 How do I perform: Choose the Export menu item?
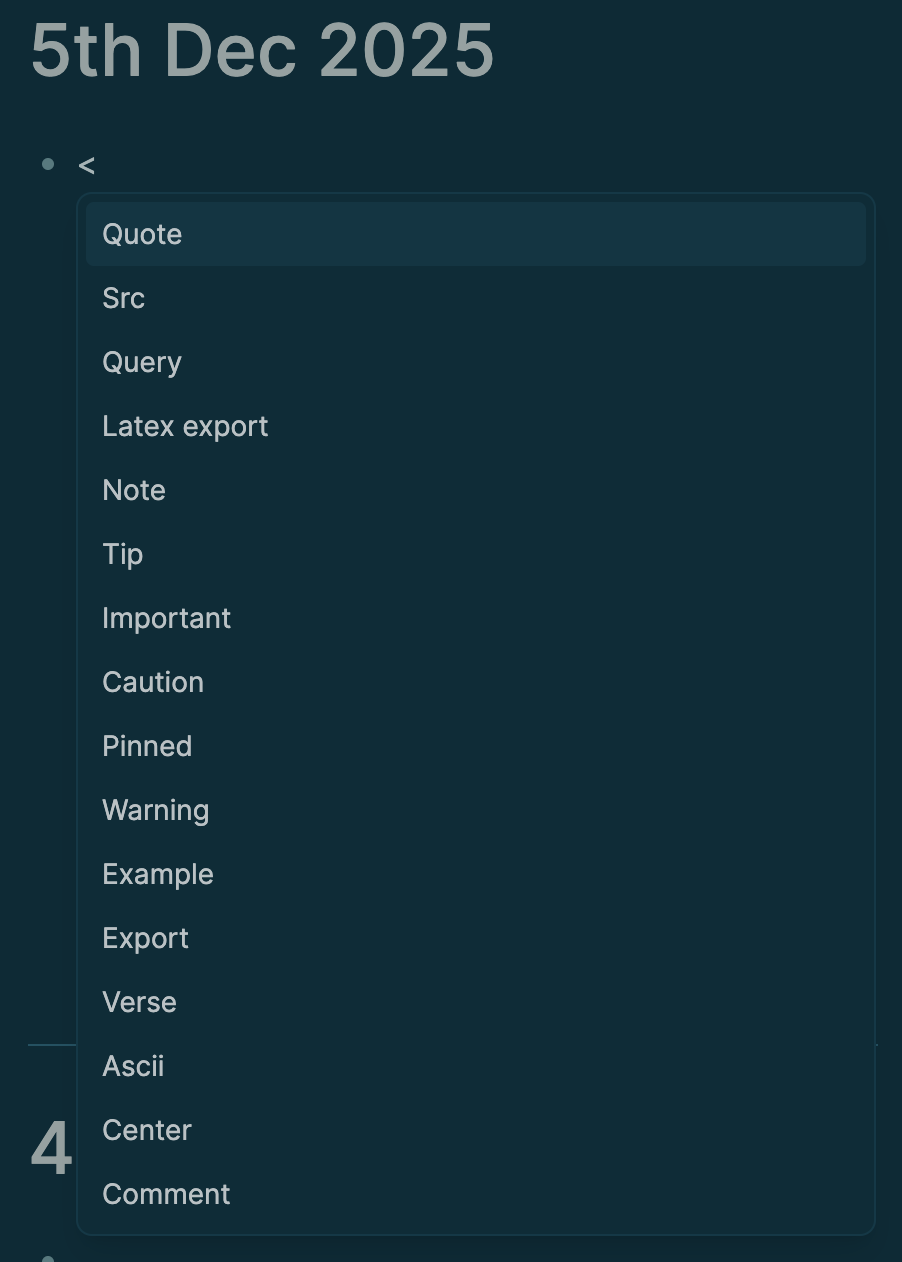145,938
